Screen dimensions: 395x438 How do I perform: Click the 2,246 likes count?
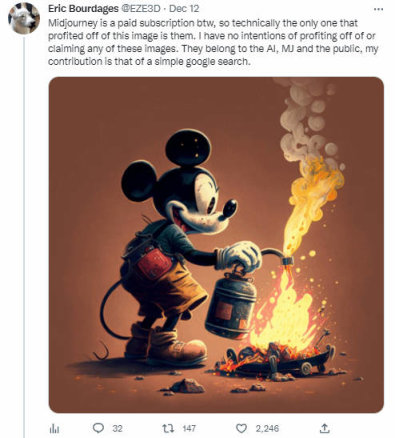tap(267, 428)
